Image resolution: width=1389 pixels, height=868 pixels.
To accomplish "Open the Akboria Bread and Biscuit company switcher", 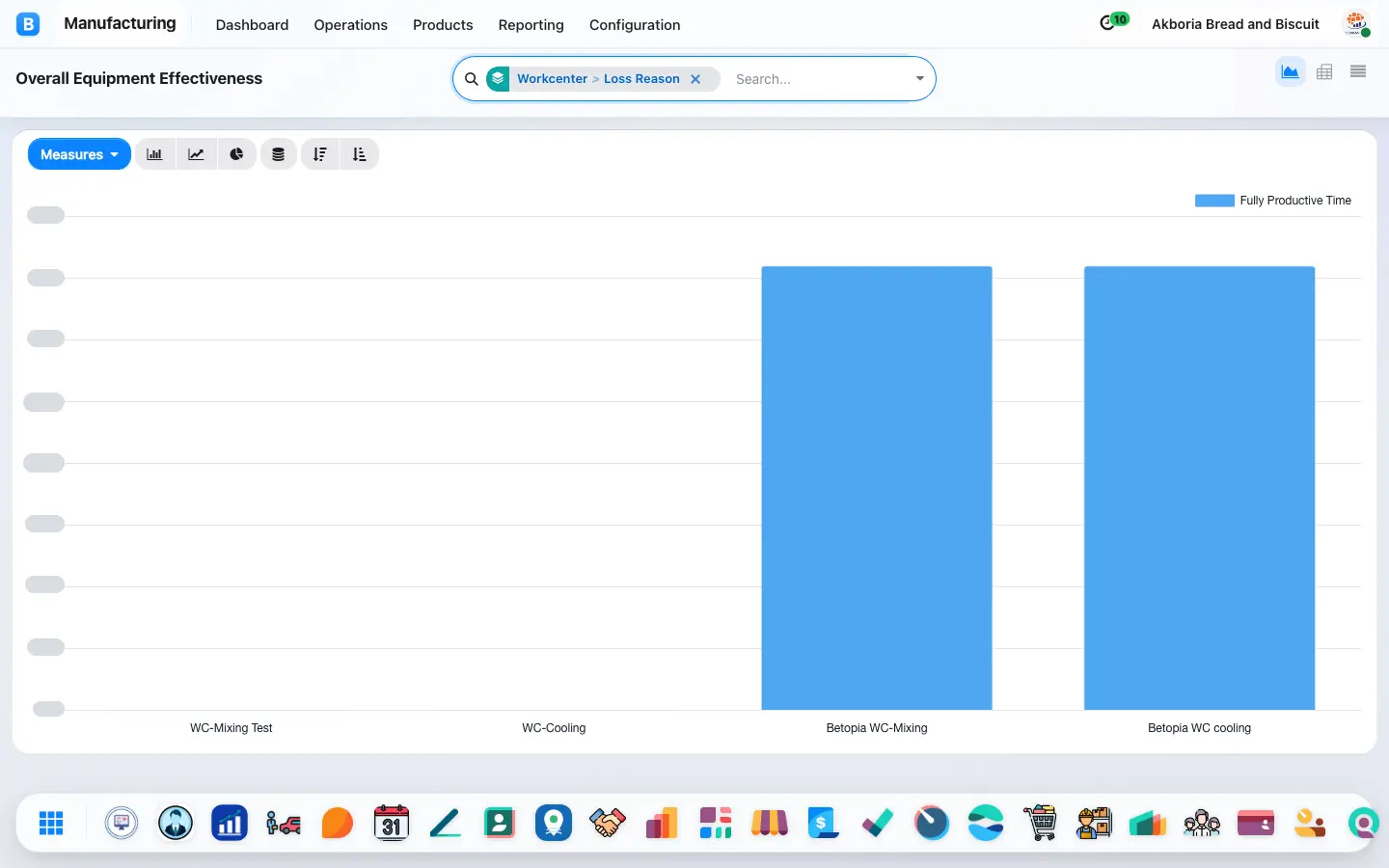I will [1236, 24].
